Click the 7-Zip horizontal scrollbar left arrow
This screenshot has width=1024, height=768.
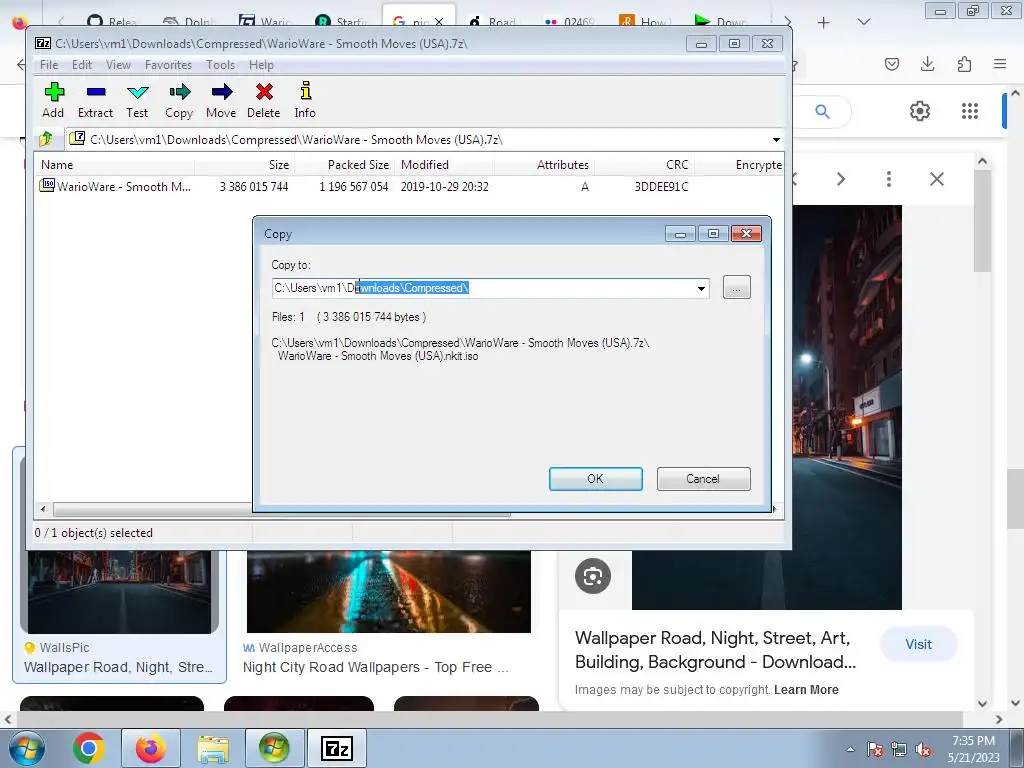(43, 509)
